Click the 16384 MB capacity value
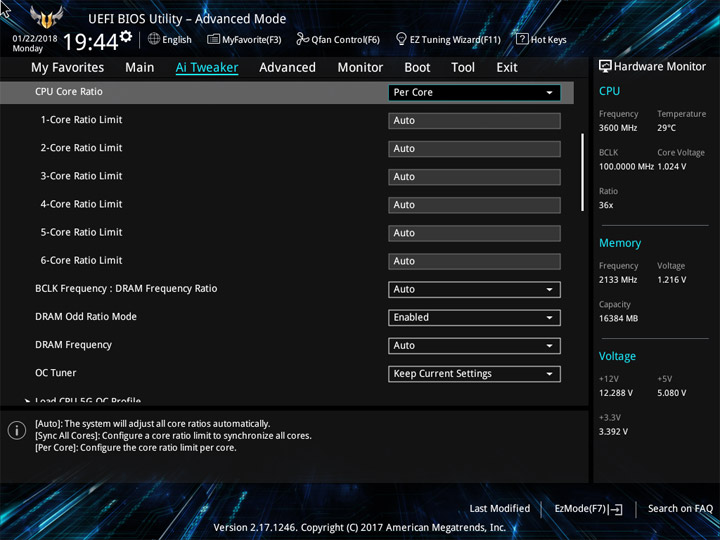 point(618,318)
